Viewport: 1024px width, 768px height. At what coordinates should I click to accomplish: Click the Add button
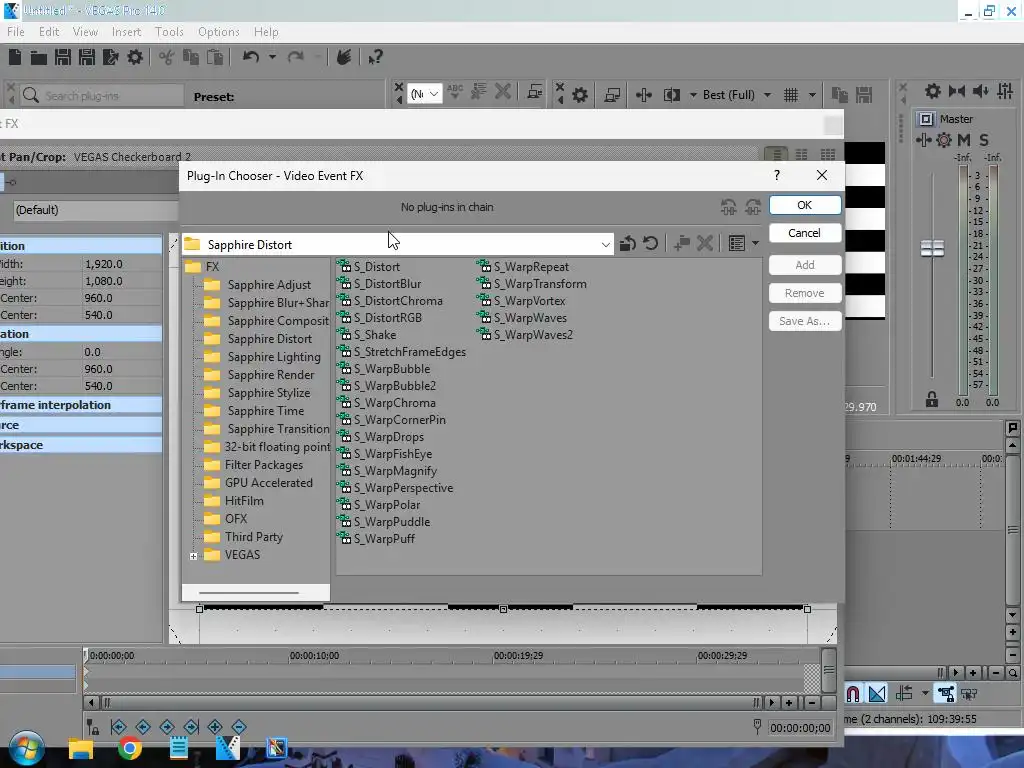coord(805,265)
